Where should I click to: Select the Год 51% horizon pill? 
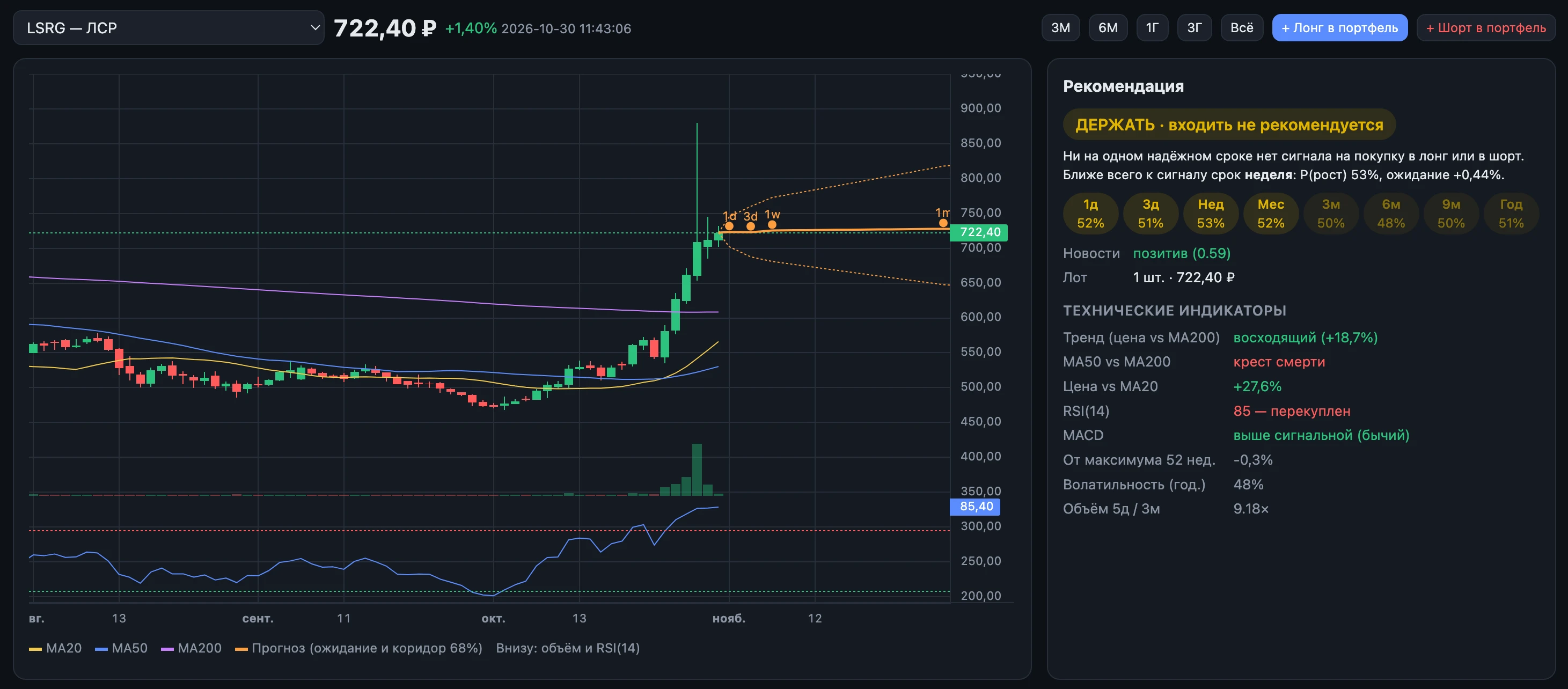1512,214
